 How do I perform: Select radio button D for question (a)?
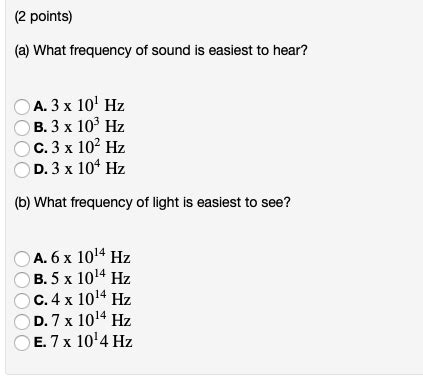coord(22,170)
